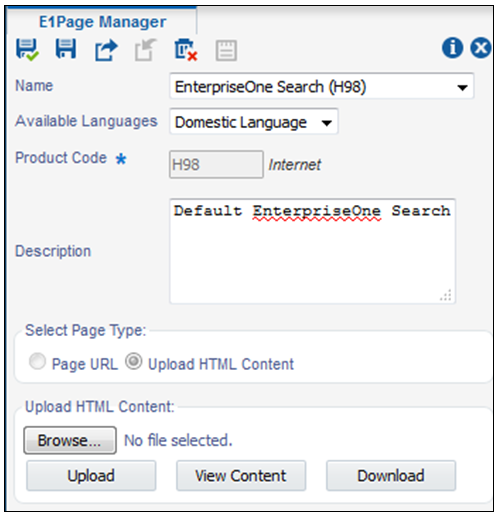The width and height of the screenshot is (499, 516).
Task: Click the Product Code field containing H98
Action: tap(216, 164)
